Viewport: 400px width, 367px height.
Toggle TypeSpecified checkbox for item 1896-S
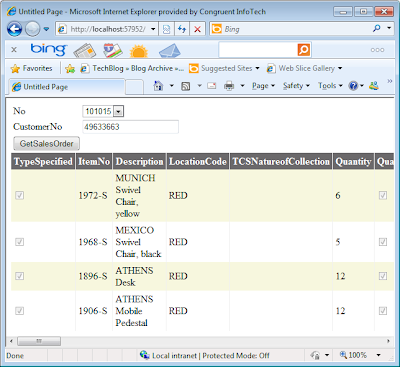pyautogui.click(x=20, y=276)
